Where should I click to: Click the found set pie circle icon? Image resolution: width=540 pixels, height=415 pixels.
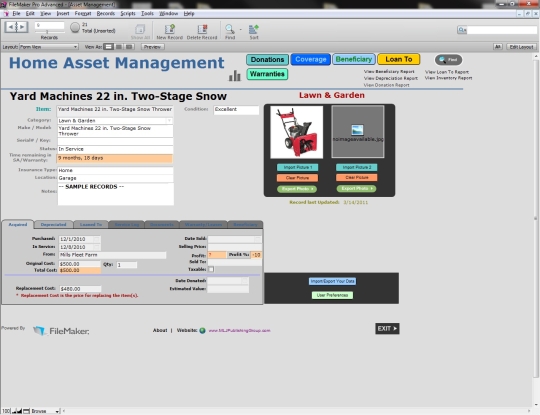coord(75,28)
